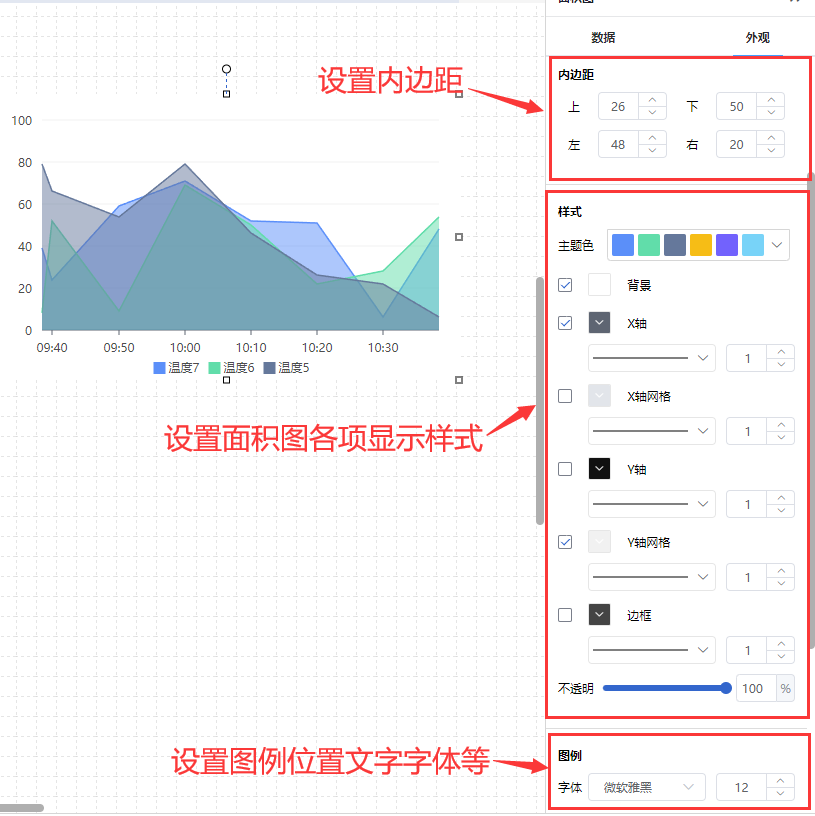Pick the purple theme color swatch
Viewport: 815px width, 816px height.
click(x=727, y=245)
